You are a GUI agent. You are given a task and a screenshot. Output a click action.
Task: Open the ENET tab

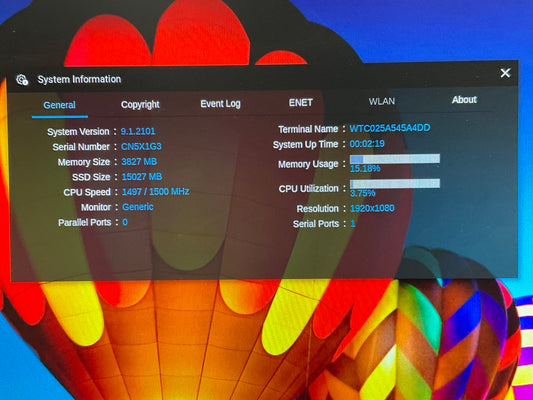(300, 102)
